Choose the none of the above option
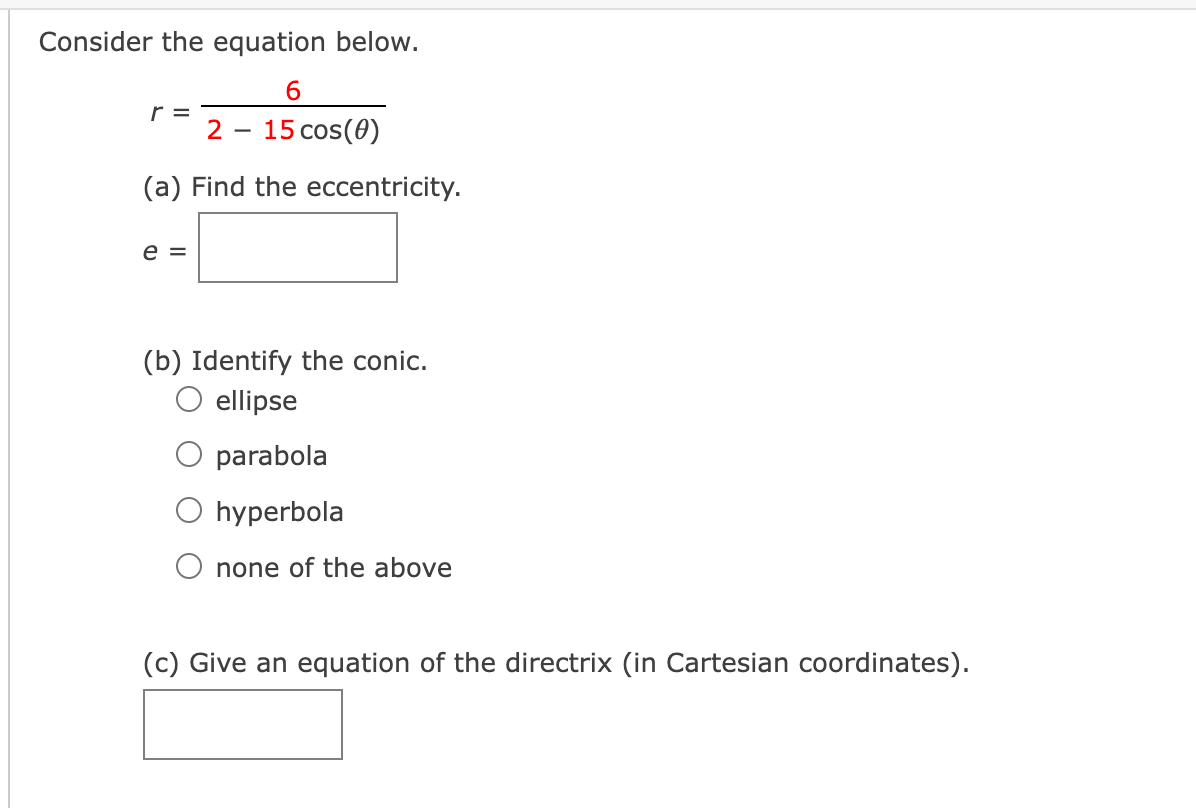This screenshot has height=808, width=1196. (189, 567)
